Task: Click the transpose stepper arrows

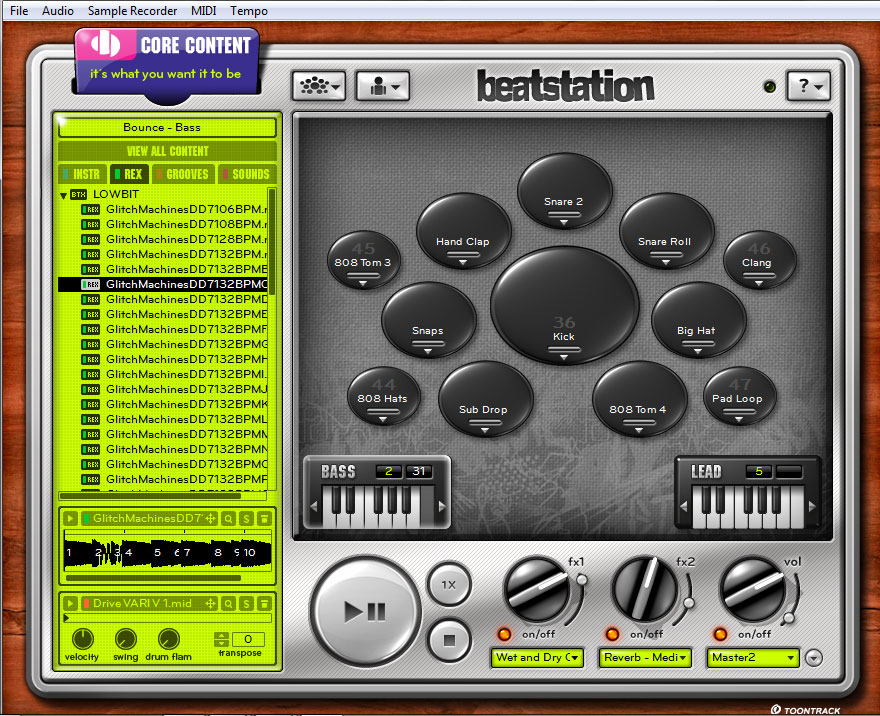Action: [221, 639]
